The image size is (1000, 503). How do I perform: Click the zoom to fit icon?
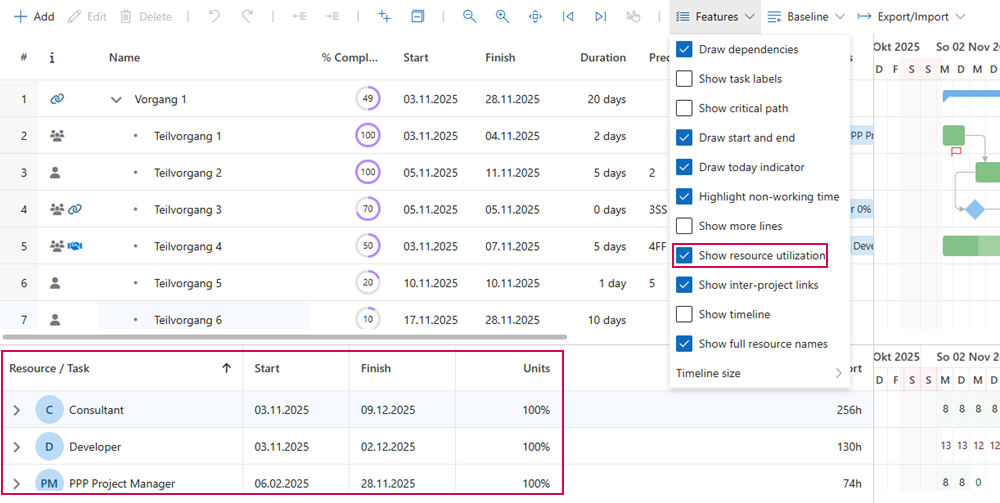535,17
